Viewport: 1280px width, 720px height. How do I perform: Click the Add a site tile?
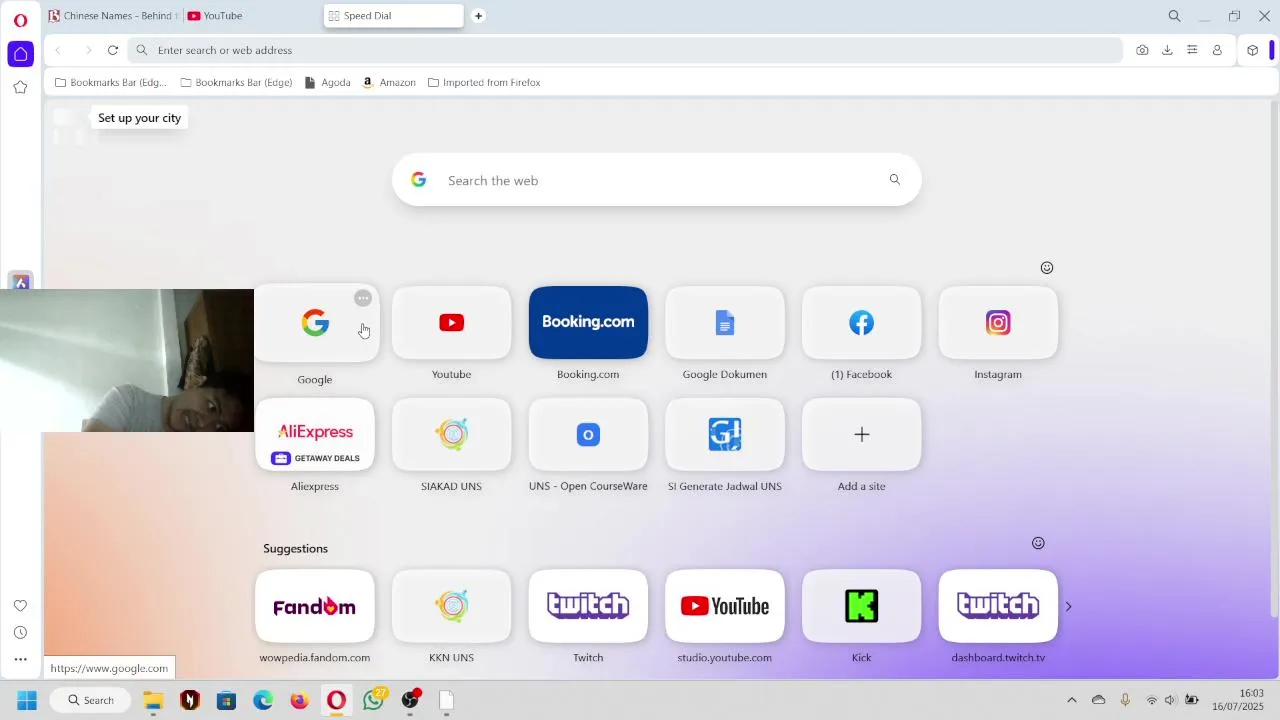click(x=861, y=434)
